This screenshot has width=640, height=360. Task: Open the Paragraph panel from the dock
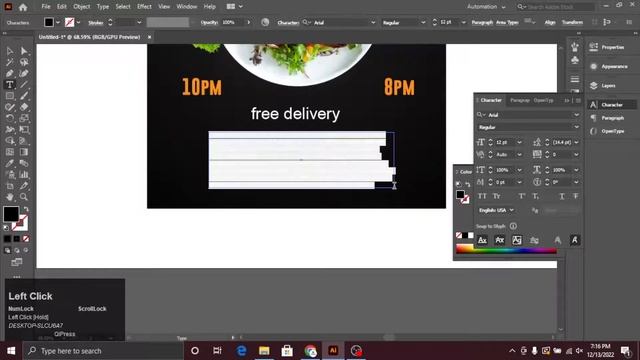(612, 118)
